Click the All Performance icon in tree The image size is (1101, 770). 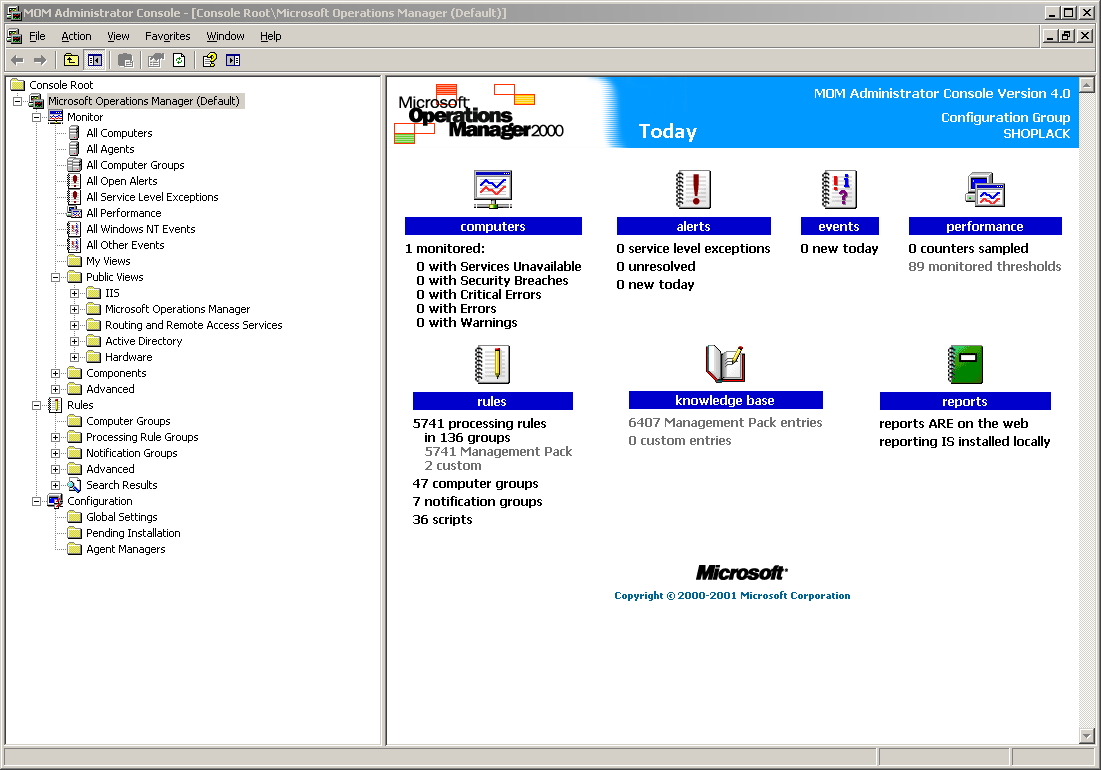(x=74, y=213)
